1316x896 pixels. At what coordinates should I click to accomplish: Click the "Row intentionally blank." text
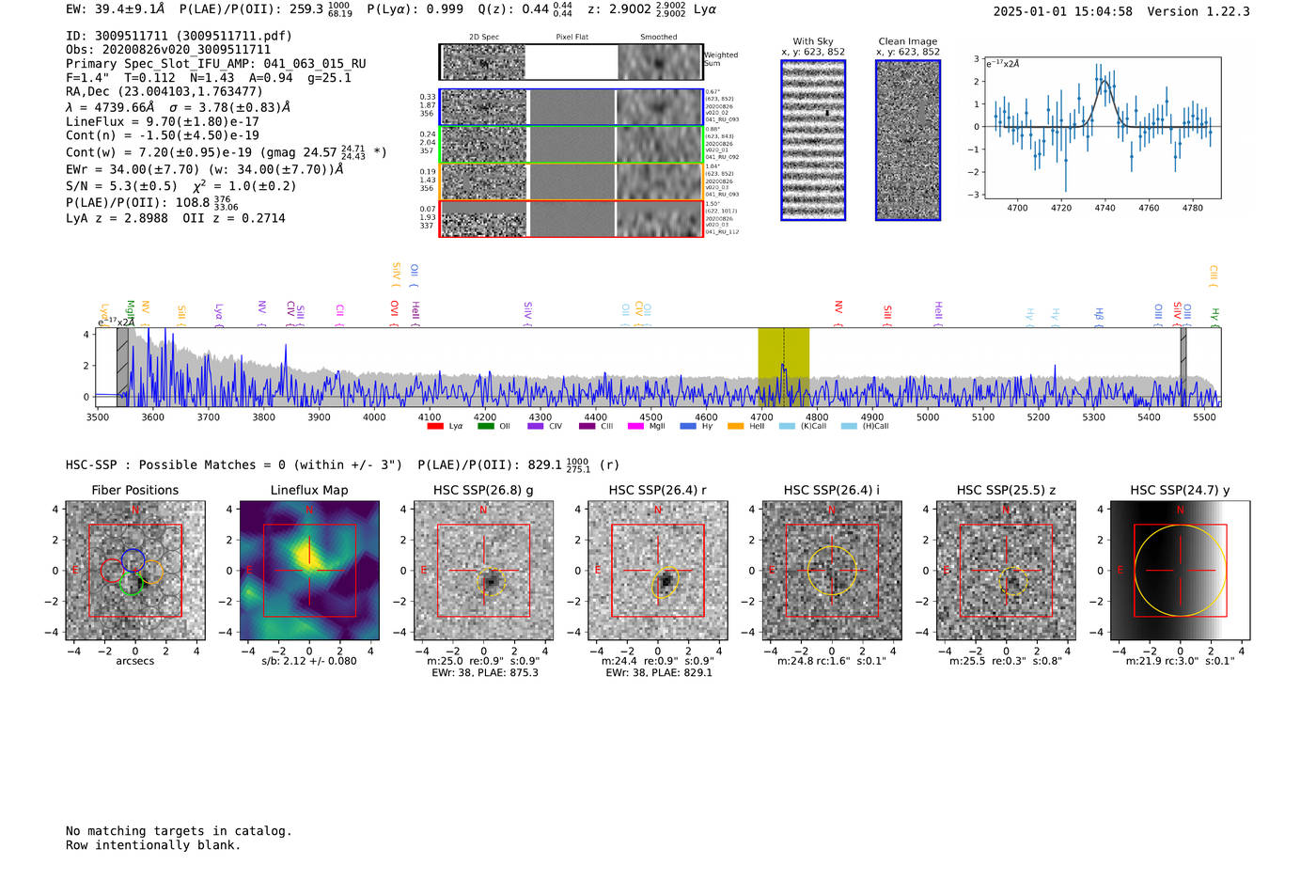(153, 845)
